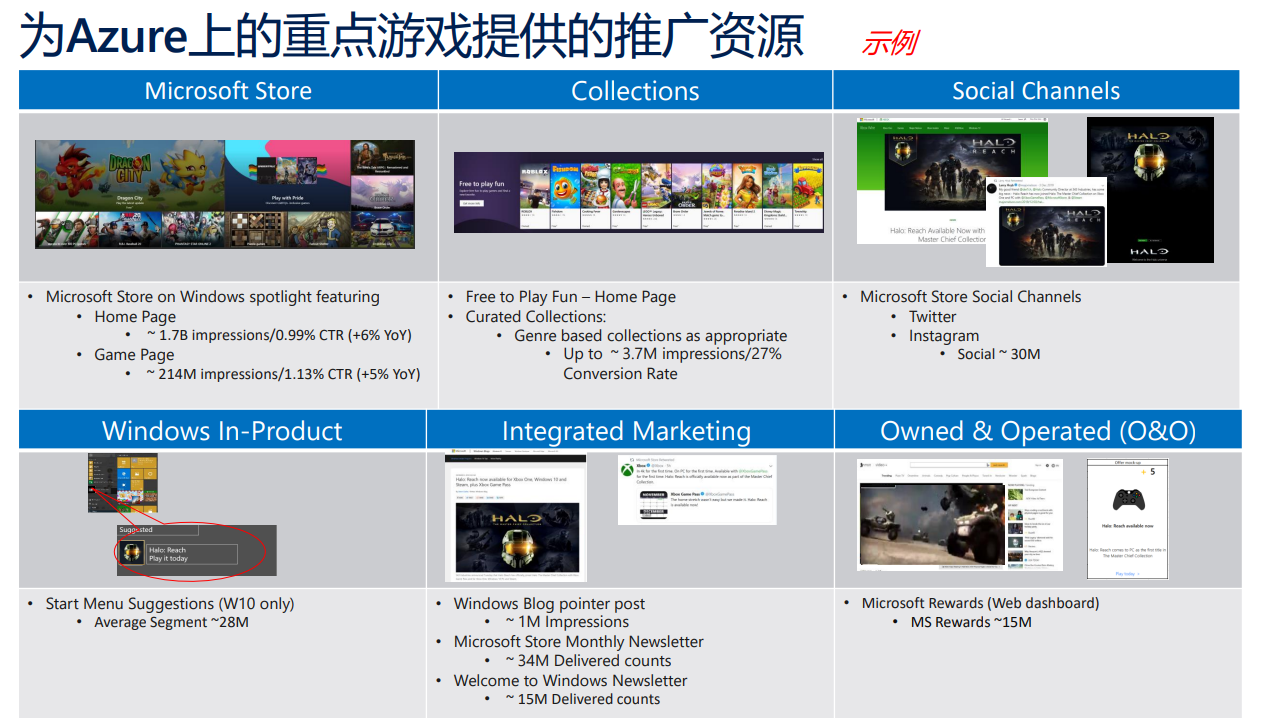
Task: Click the 'Social ~30M' line
Action: 999,354
